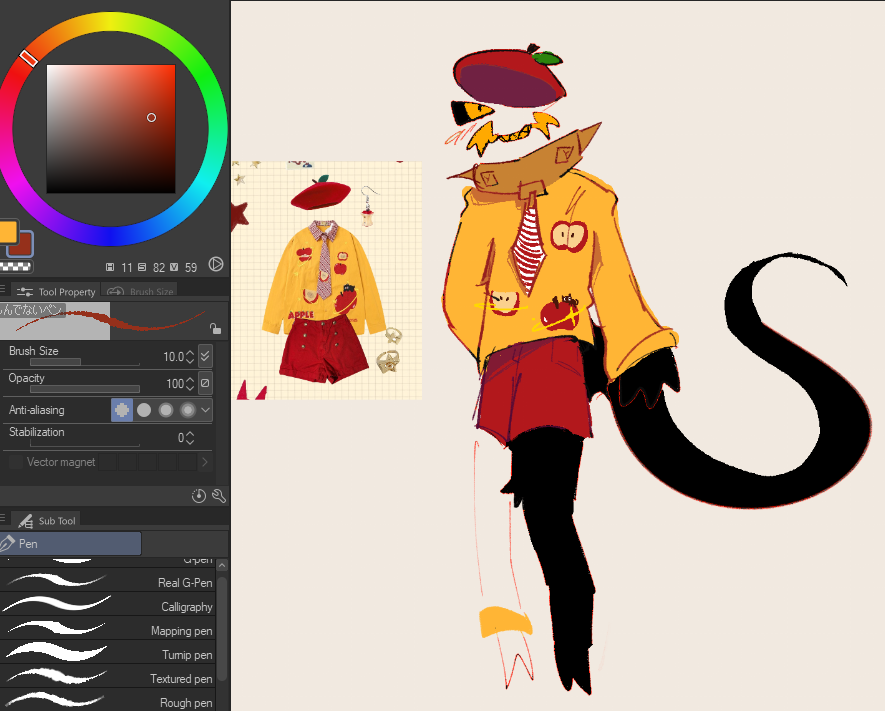
Task: Open Opacity dynamics settings button
Action: point(205,383)
